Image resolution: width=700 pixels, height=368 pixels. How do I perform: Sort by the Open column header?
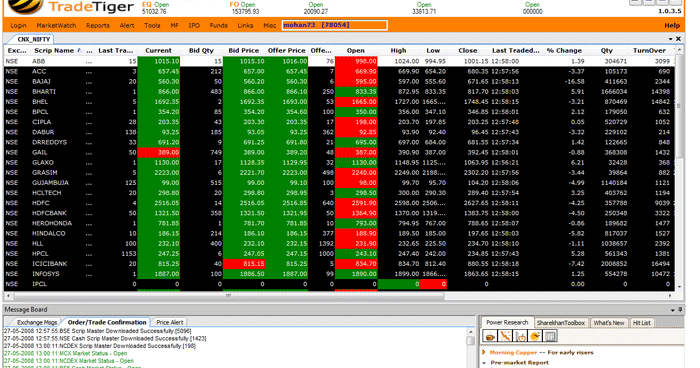(x=356, y=50)
